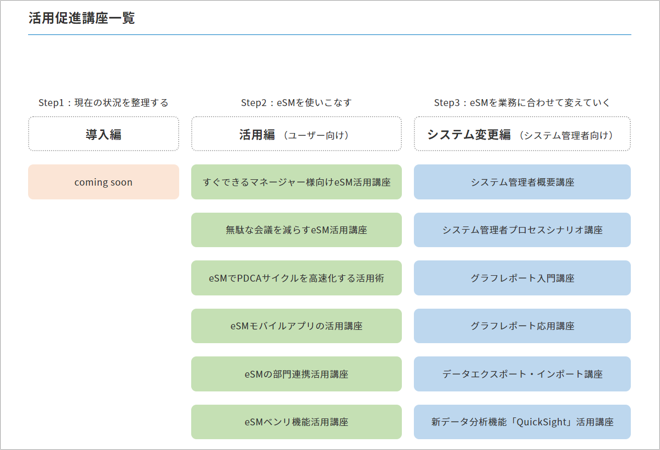Select システム管理者プロセスシナリオ講座
The image size is (660, 450).
click(522, 230)
